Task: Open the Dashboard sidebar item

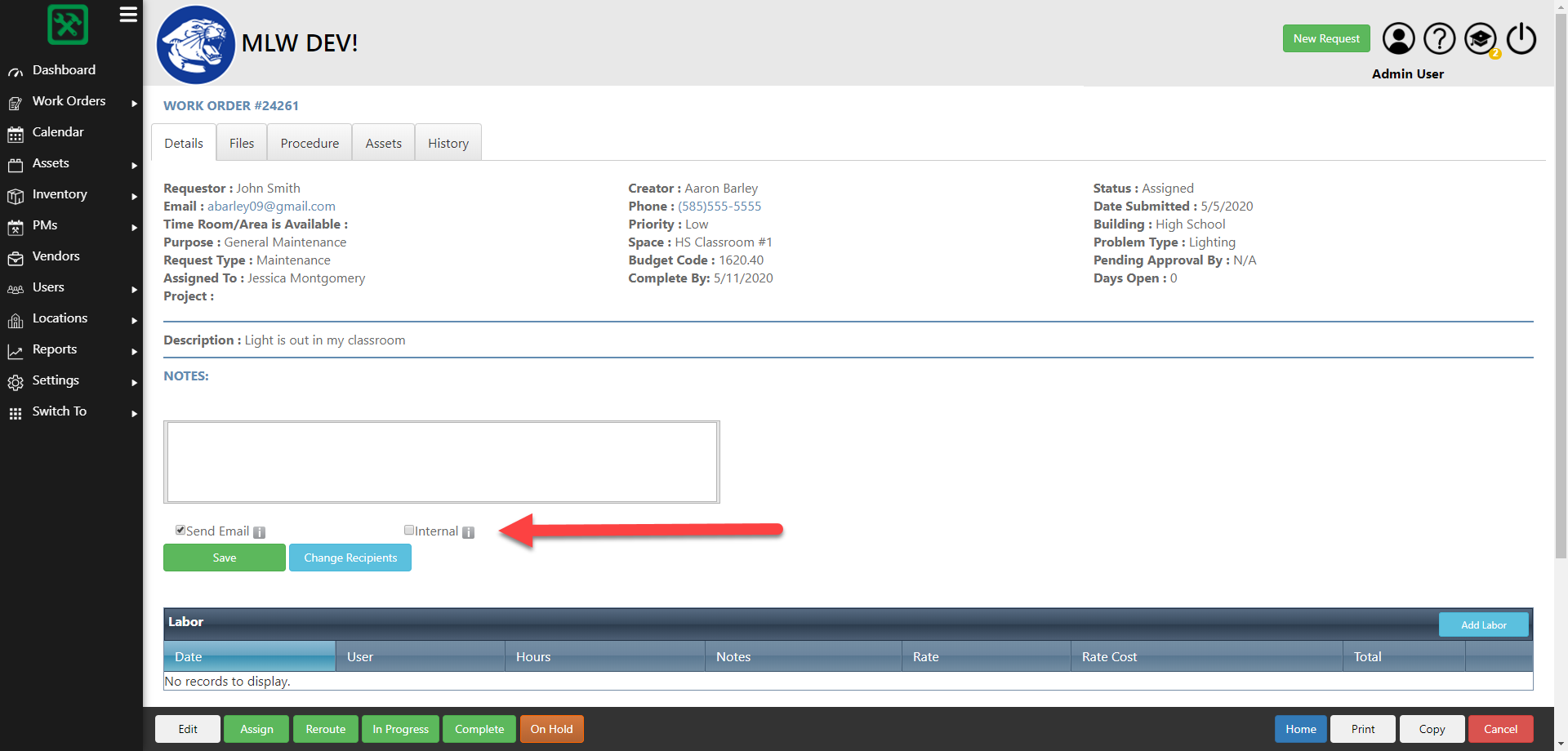Action: click(63, 69)
